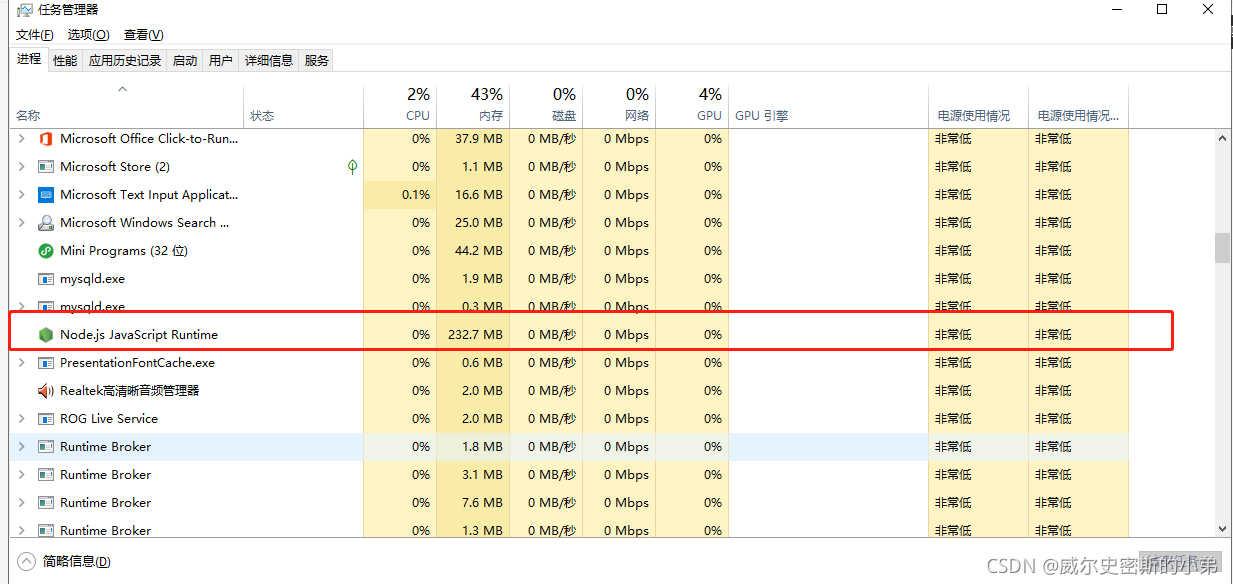Expand the PresentationFontCache.exe row
Screen dimensions: 1233x584
point(22,362)
